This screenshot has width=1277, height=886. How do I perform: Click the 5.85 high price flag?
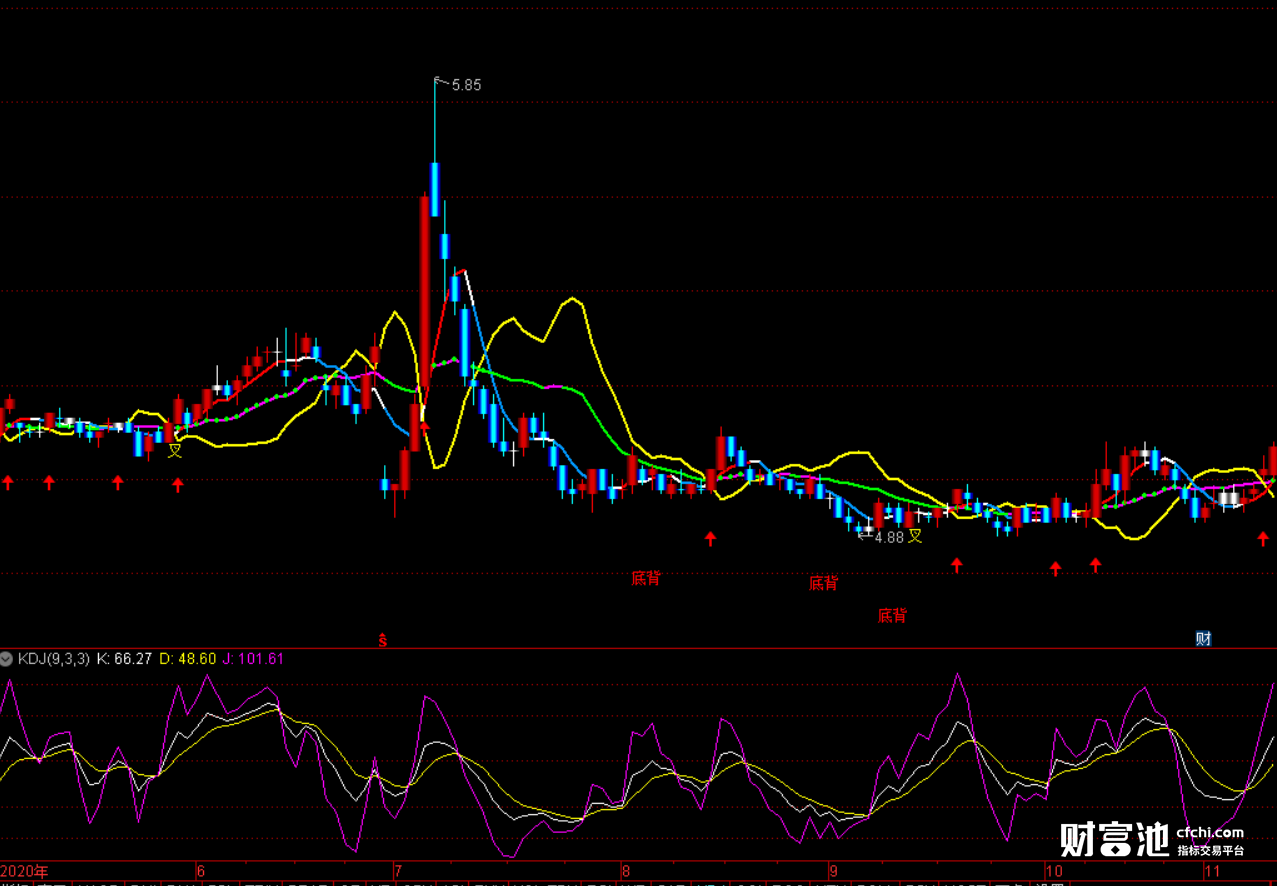pos(465,85)
